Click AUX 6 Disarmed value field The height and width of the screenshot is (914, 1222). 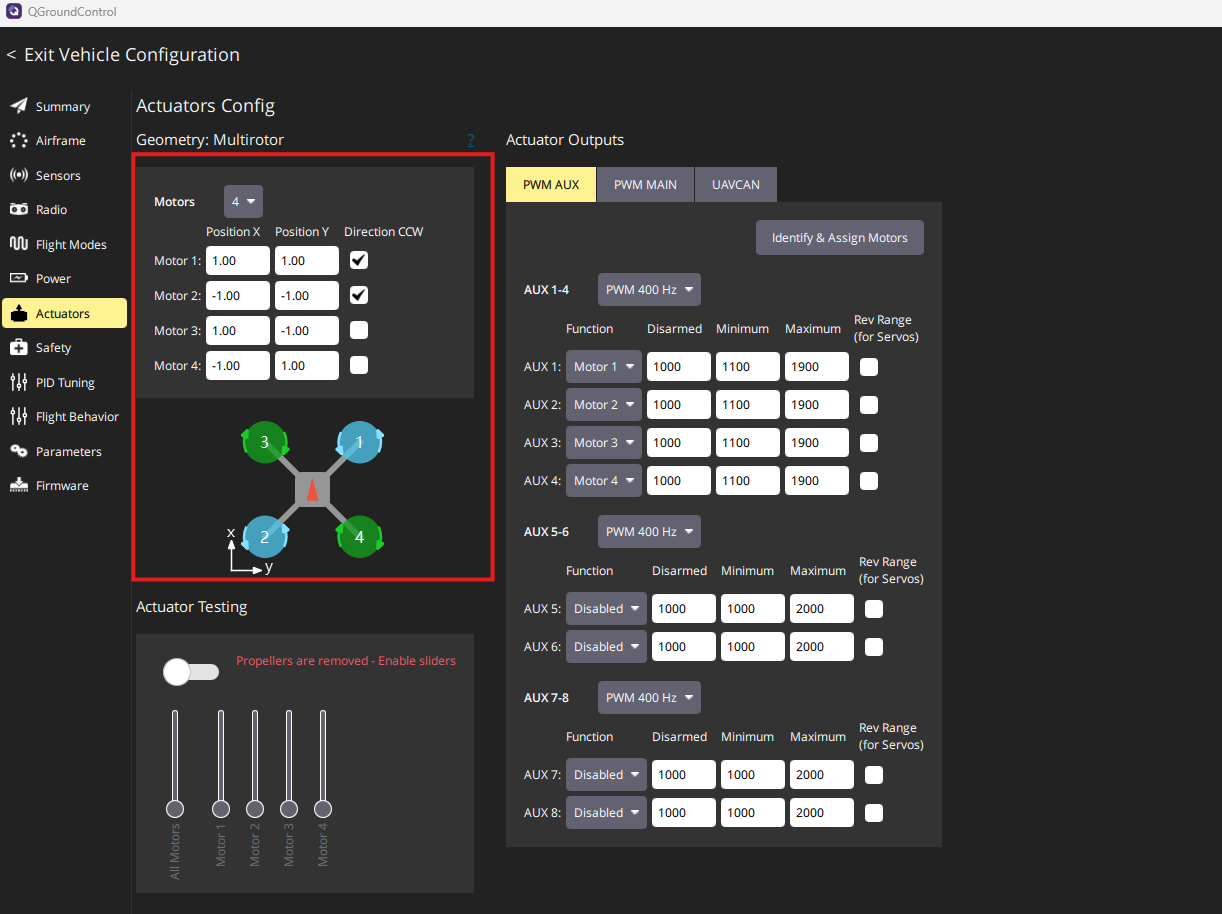[684, 647]
